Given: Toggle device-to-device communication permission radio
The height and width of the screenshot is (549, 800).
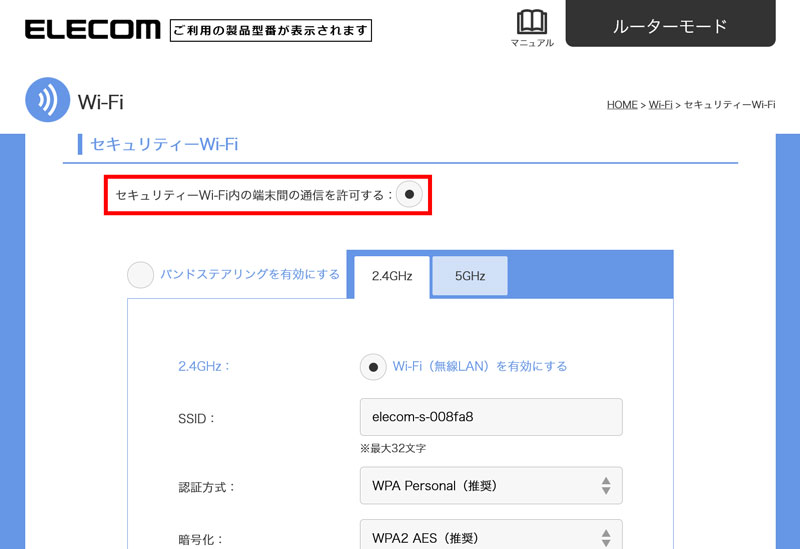Looking at the screenshot, I should [409, 194].
